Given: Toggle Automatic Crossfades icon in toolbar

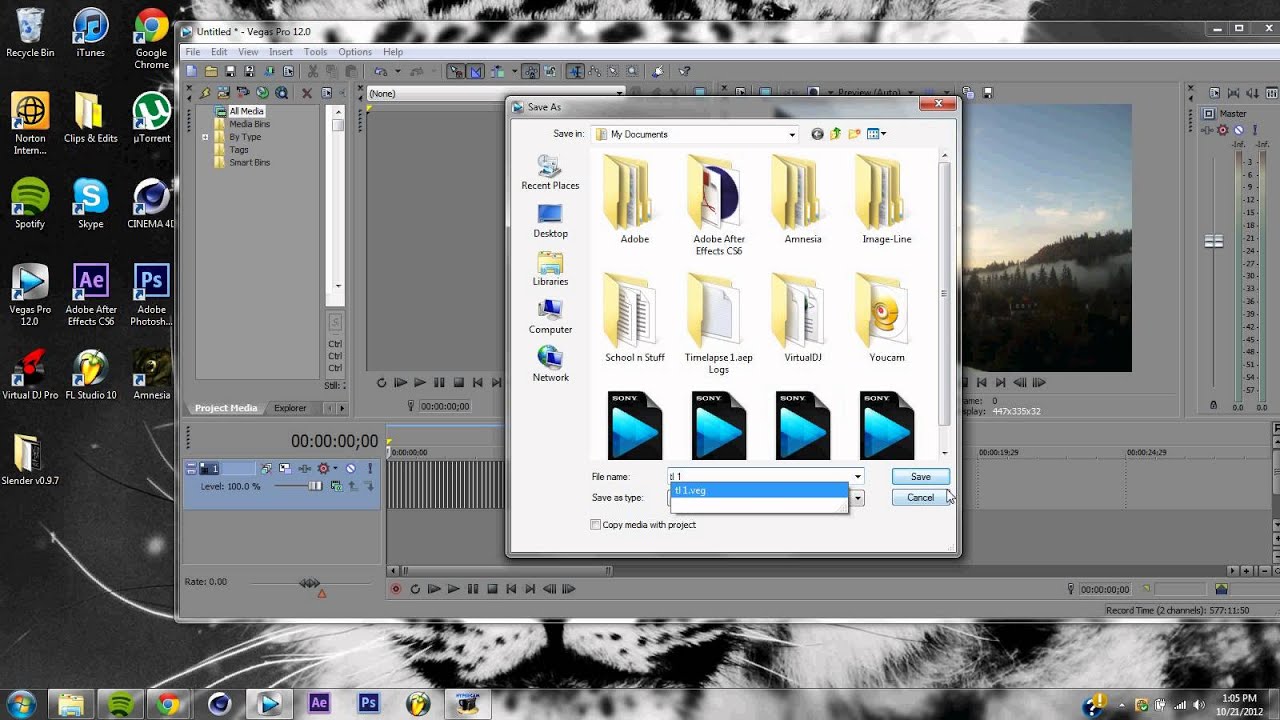Looking at the screenshot, I should coord(475,71).
